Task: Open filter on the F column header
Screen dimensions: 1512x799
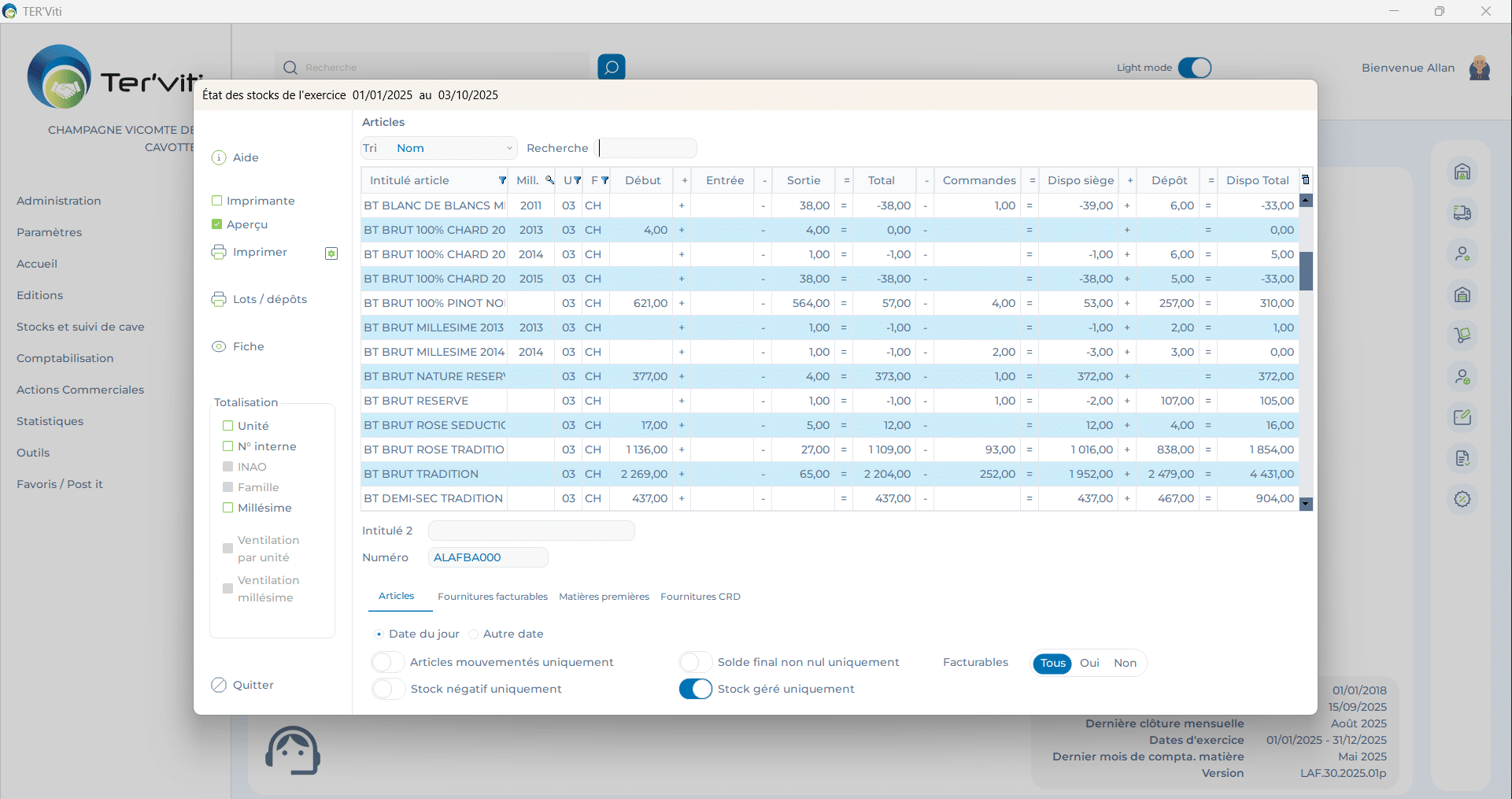Action: point(604,180)
